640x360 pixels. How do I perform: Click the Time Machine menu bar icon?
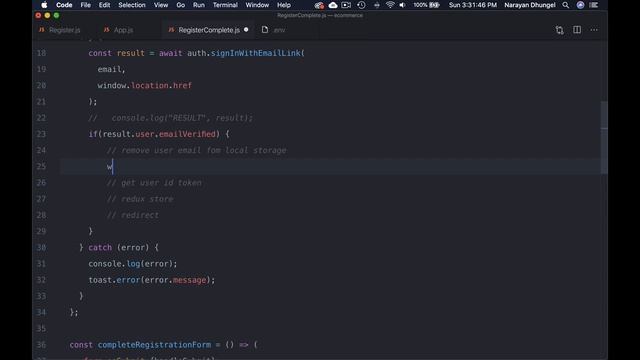coord(361,5)
